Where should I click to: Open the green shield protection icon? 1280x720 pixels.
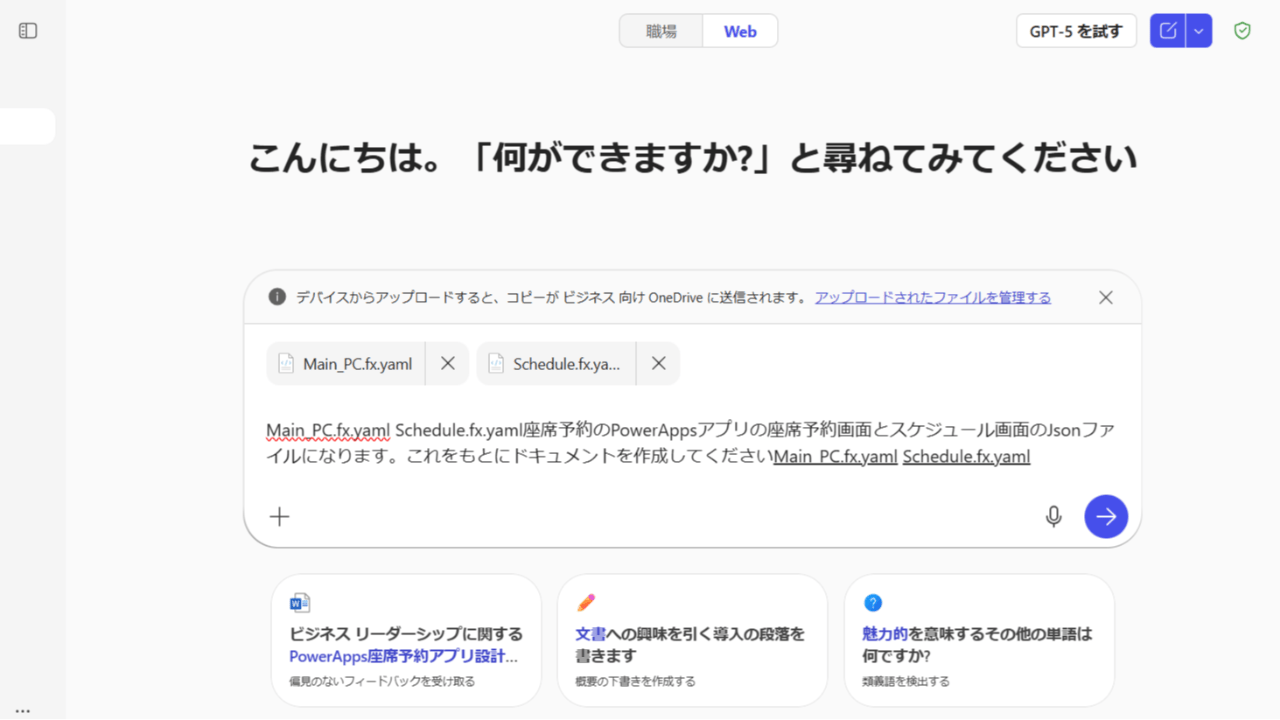pyautogui.click(x=1242, y=31)
